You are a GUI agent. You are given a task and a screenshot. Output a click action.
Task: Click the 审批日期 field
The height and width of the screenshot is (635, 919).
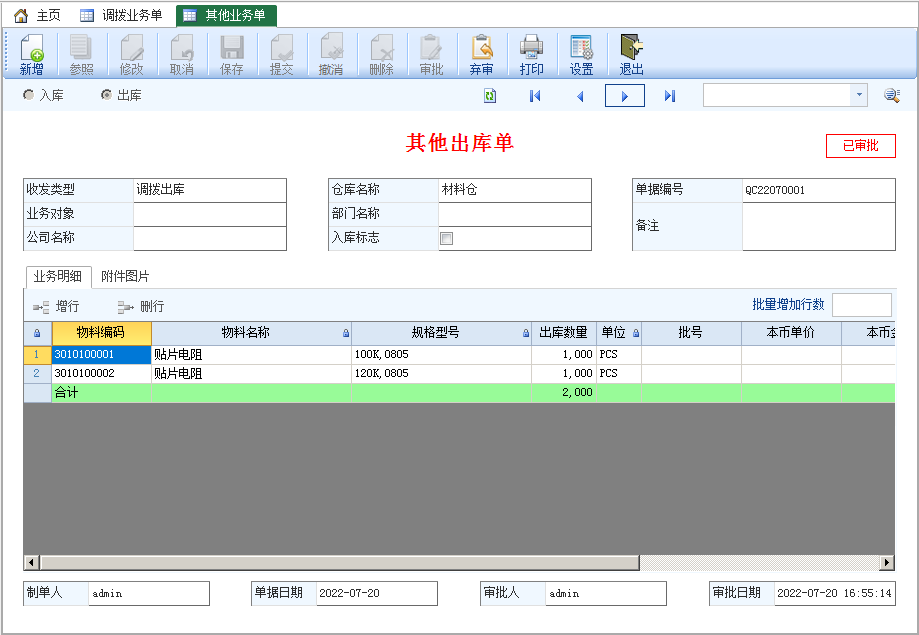coord(835,593)
